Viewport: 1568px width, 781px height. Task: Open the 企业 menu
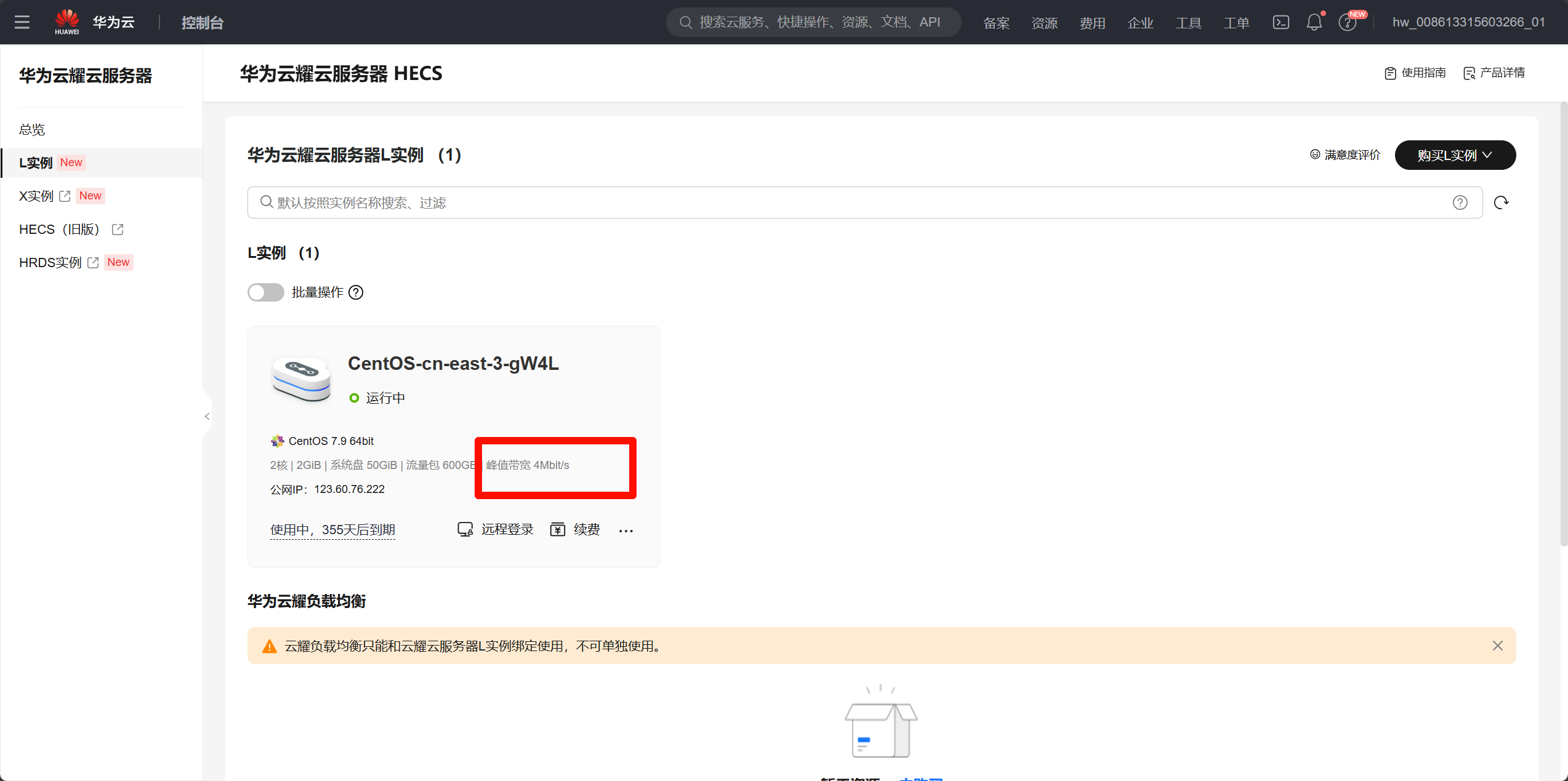coord(1140,23)
